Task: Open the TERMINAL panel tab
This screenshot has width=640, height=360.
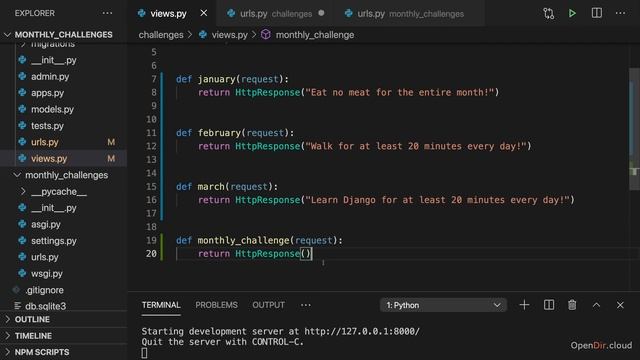Action: (x=161, y=305)
